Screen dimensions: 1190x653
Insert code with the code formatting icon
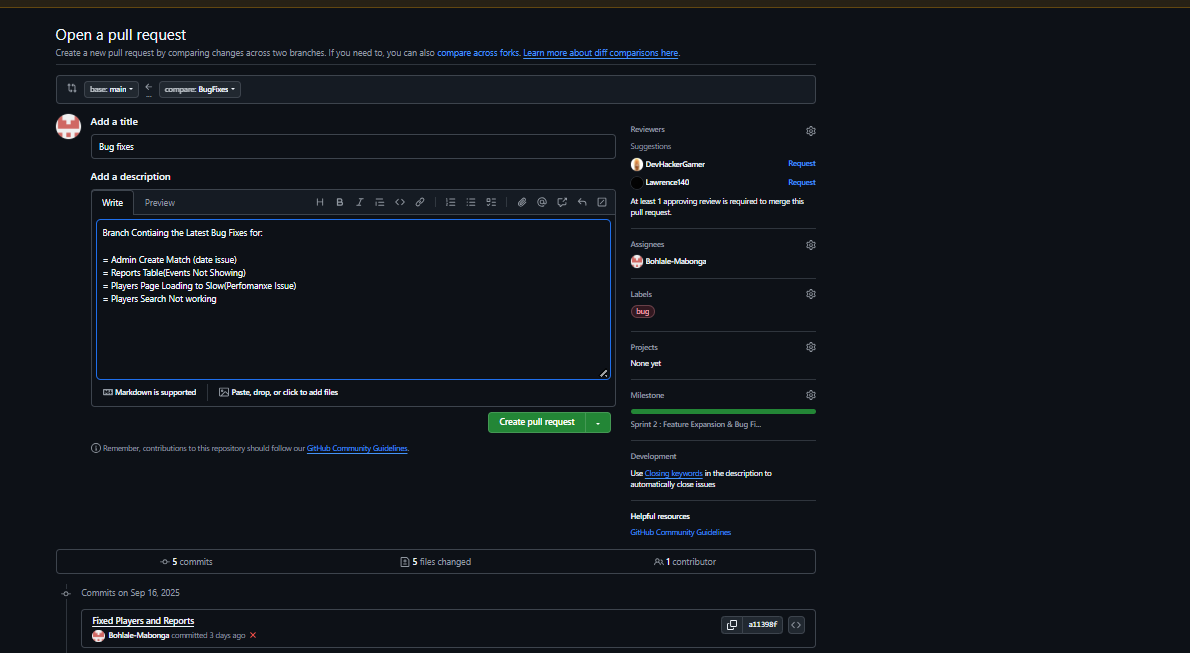(400, 202)
